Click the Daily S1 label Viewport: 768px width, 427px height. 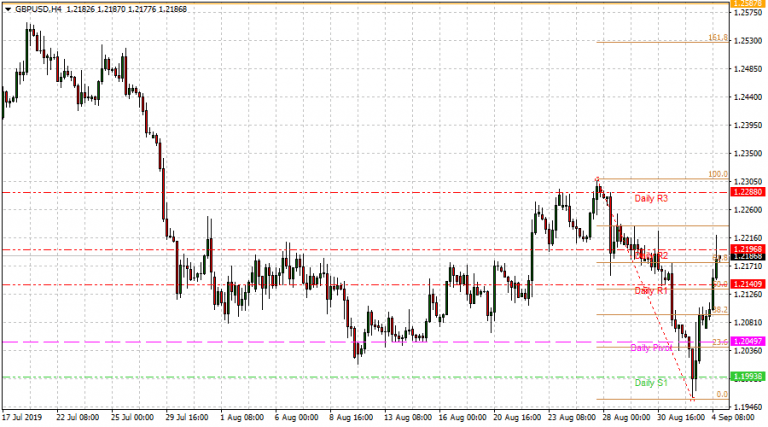tap(651, 383)
